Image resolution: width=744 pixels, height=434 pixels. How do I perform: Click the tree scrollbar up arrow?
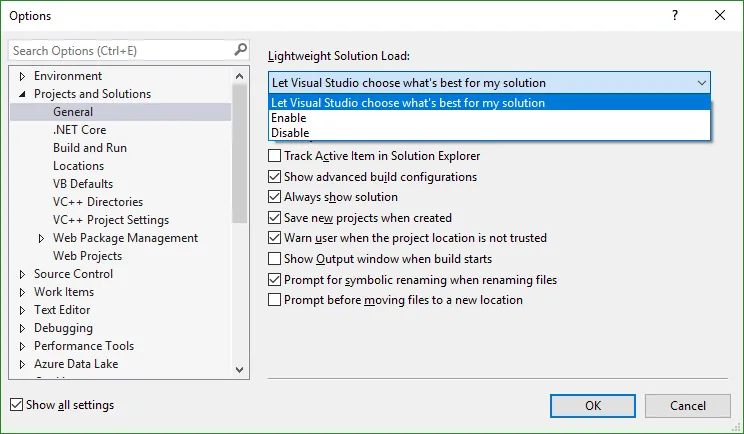tap(240, 76)
